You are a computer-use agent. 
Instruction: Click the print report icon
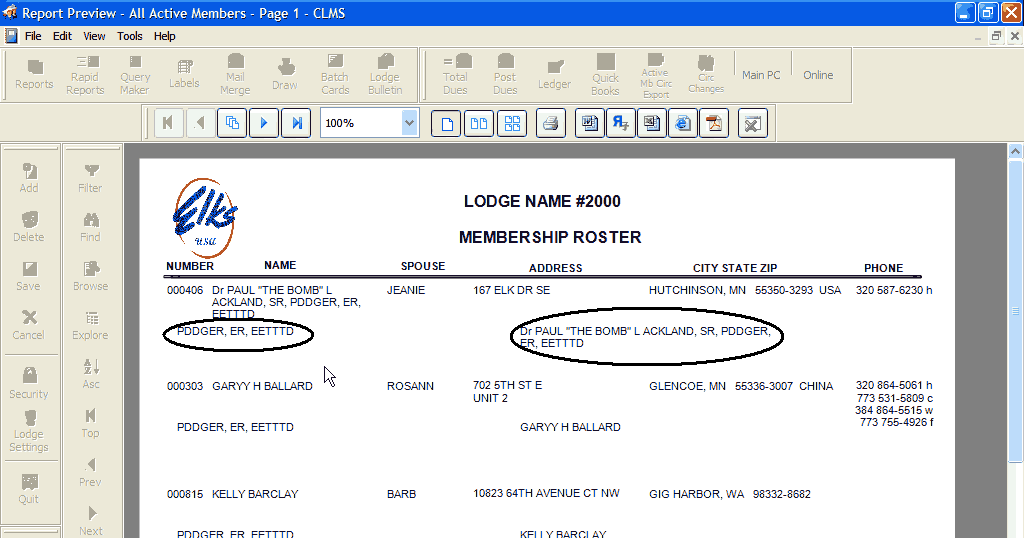click(x=550, y=123)
